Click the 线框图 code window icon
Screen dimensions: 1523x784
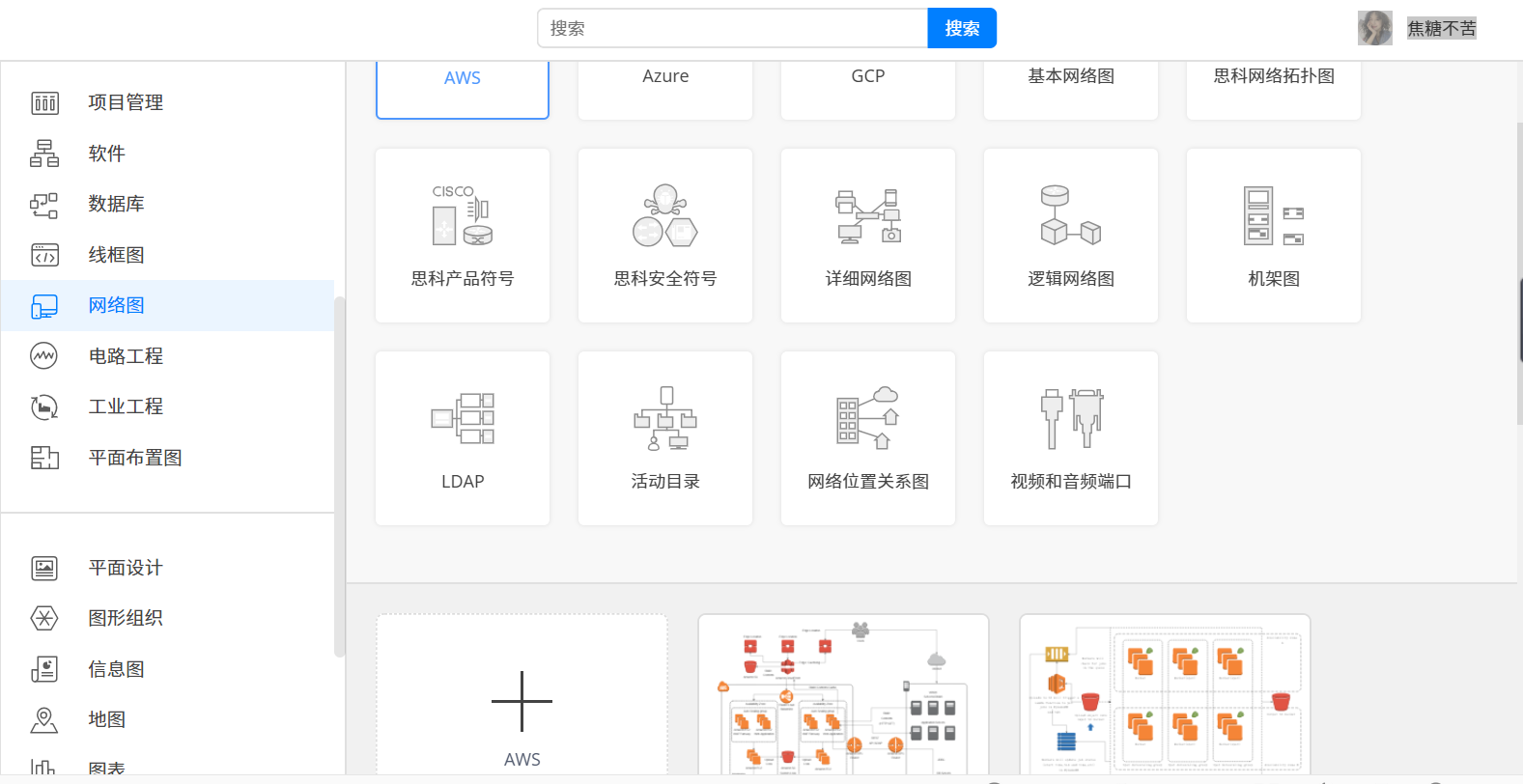(44, 255)
